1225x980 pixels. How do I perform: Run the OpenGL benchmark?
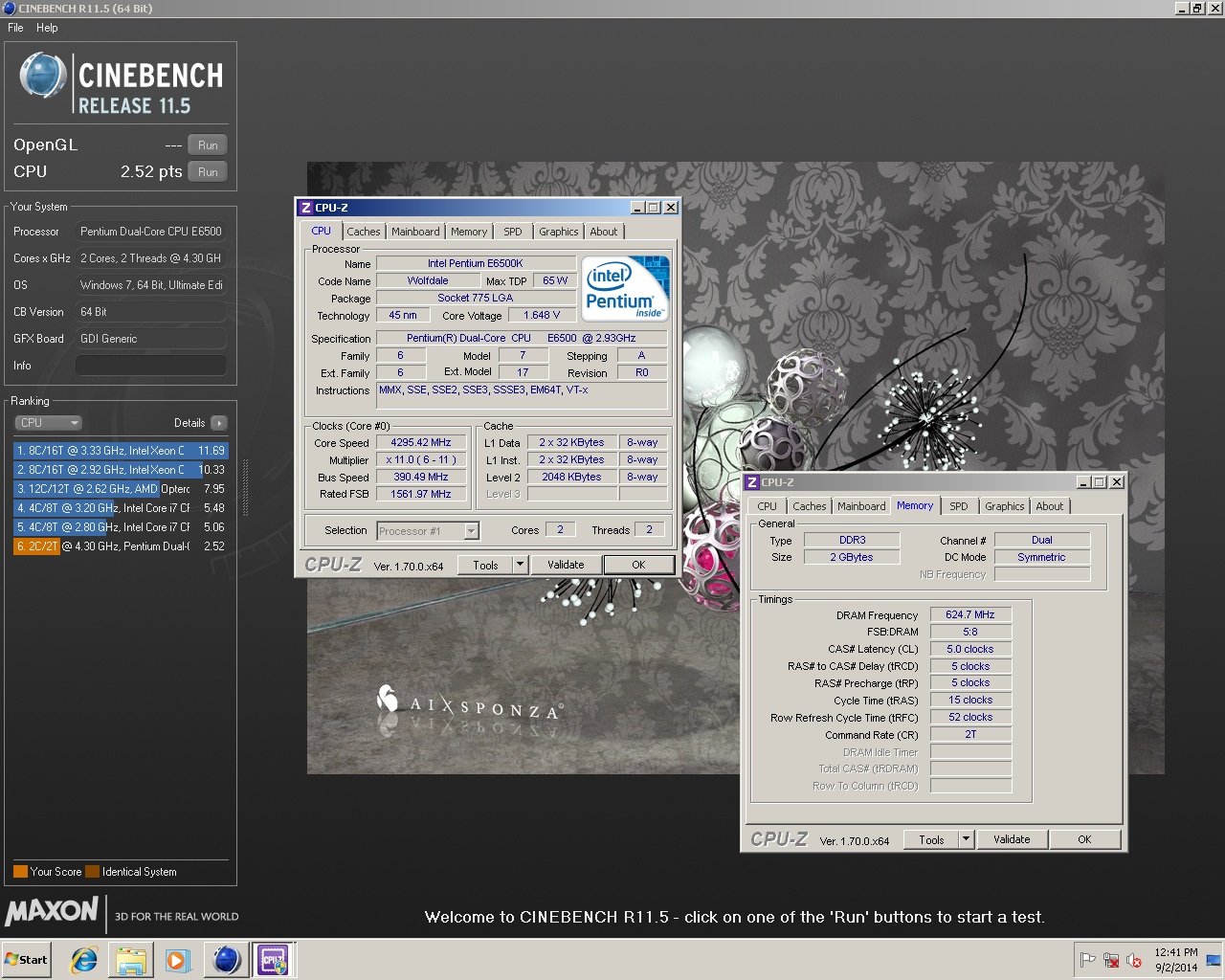[208, 145]
